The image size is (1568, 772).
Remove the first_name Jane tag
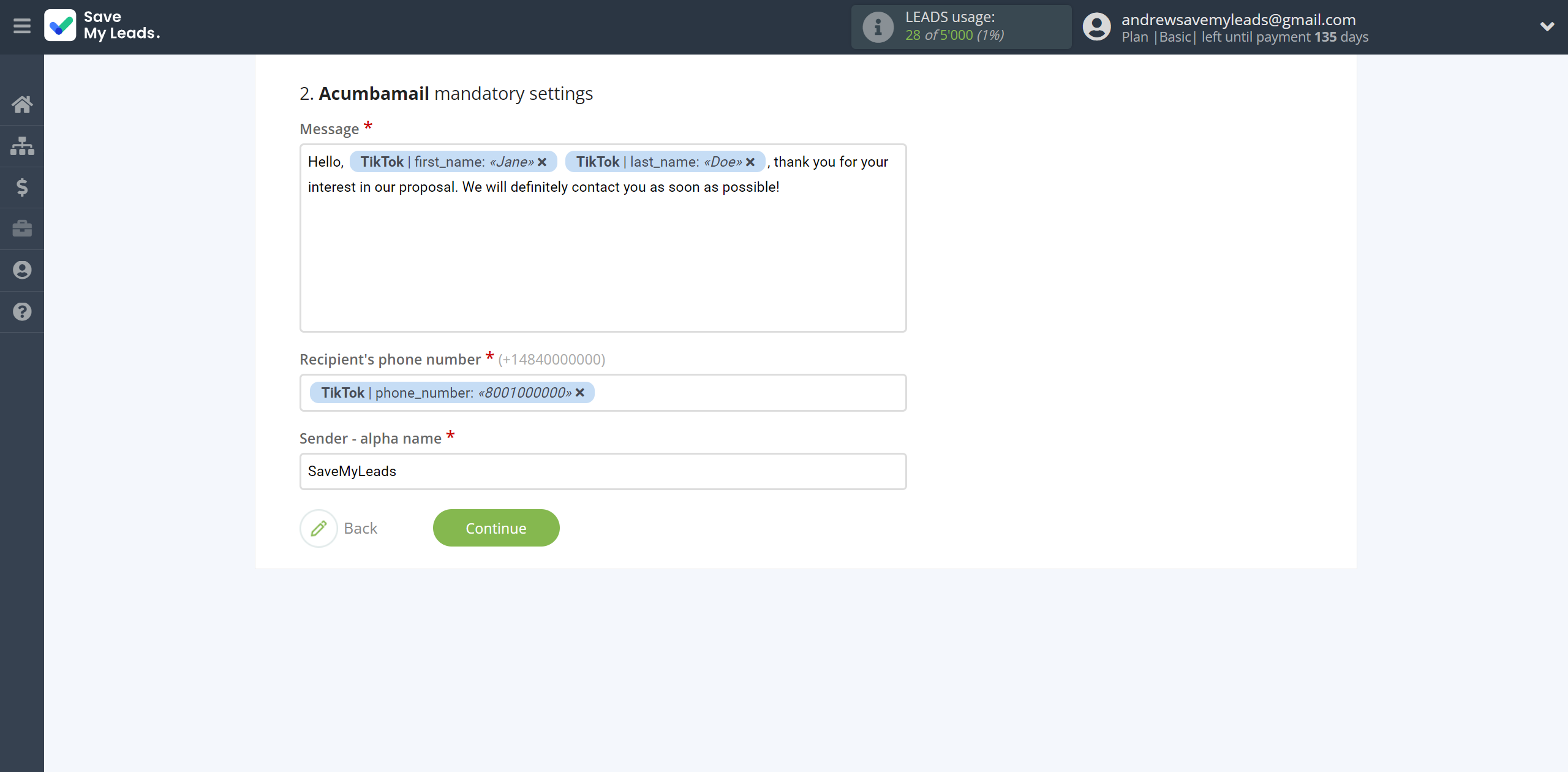542,162
